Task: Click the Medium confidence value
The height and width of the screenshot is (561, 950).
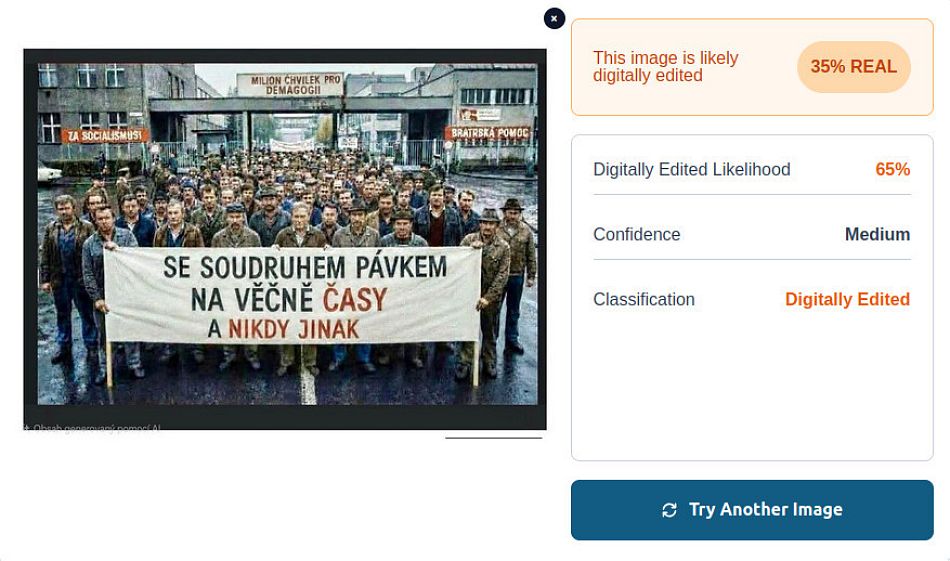Action: coord(877,234)
